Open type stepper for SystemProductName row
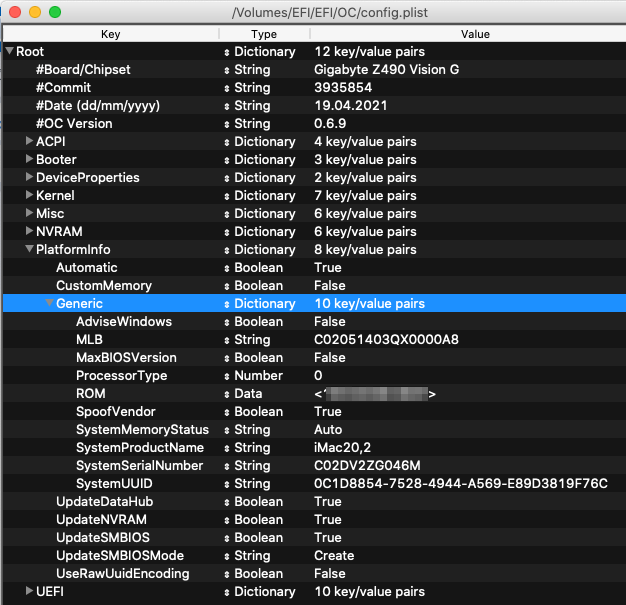Viewport: 626px width, 605px height. 227,448
